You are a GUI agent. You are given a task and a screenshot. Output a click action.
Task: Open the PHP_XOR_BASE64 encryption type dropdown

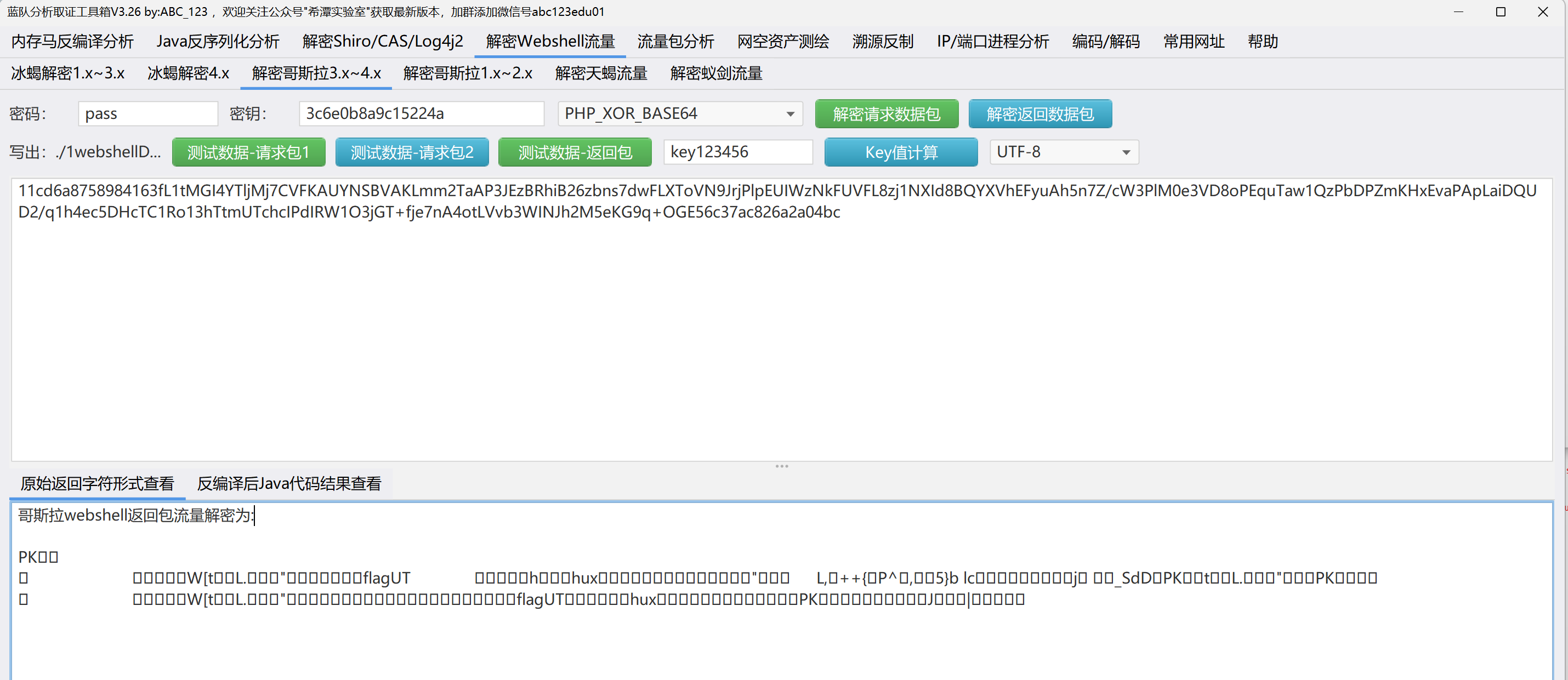coord(680,114)
